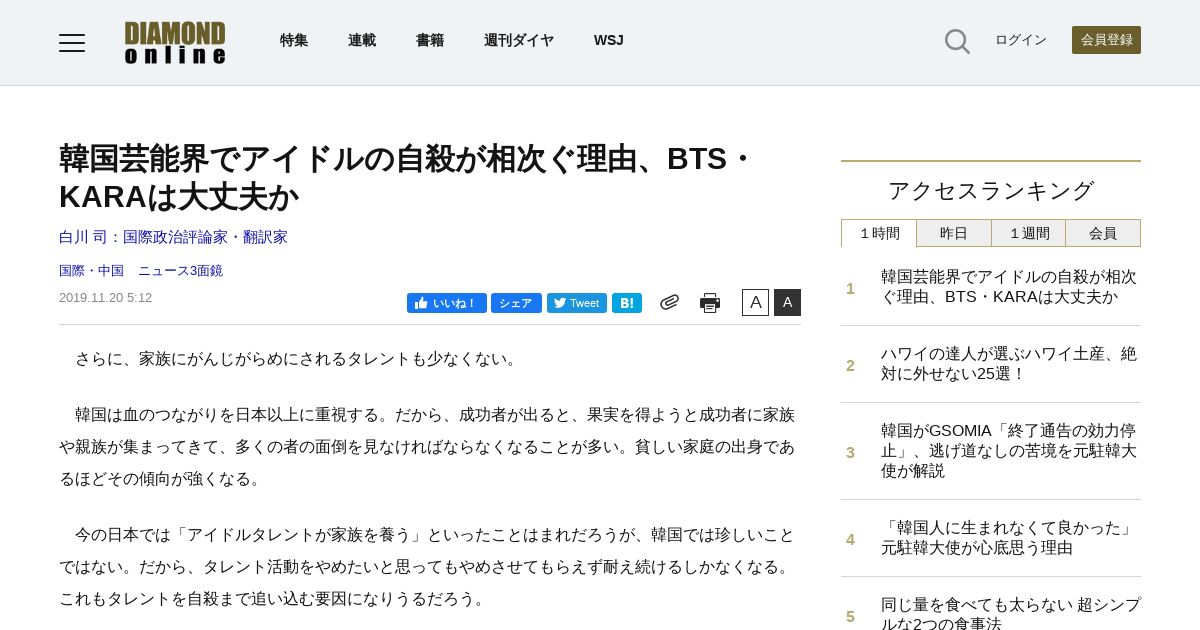This screenshot has height=630, width=1200.
Task: Open 書籍 menu item
Action: (x=430, y=40)
